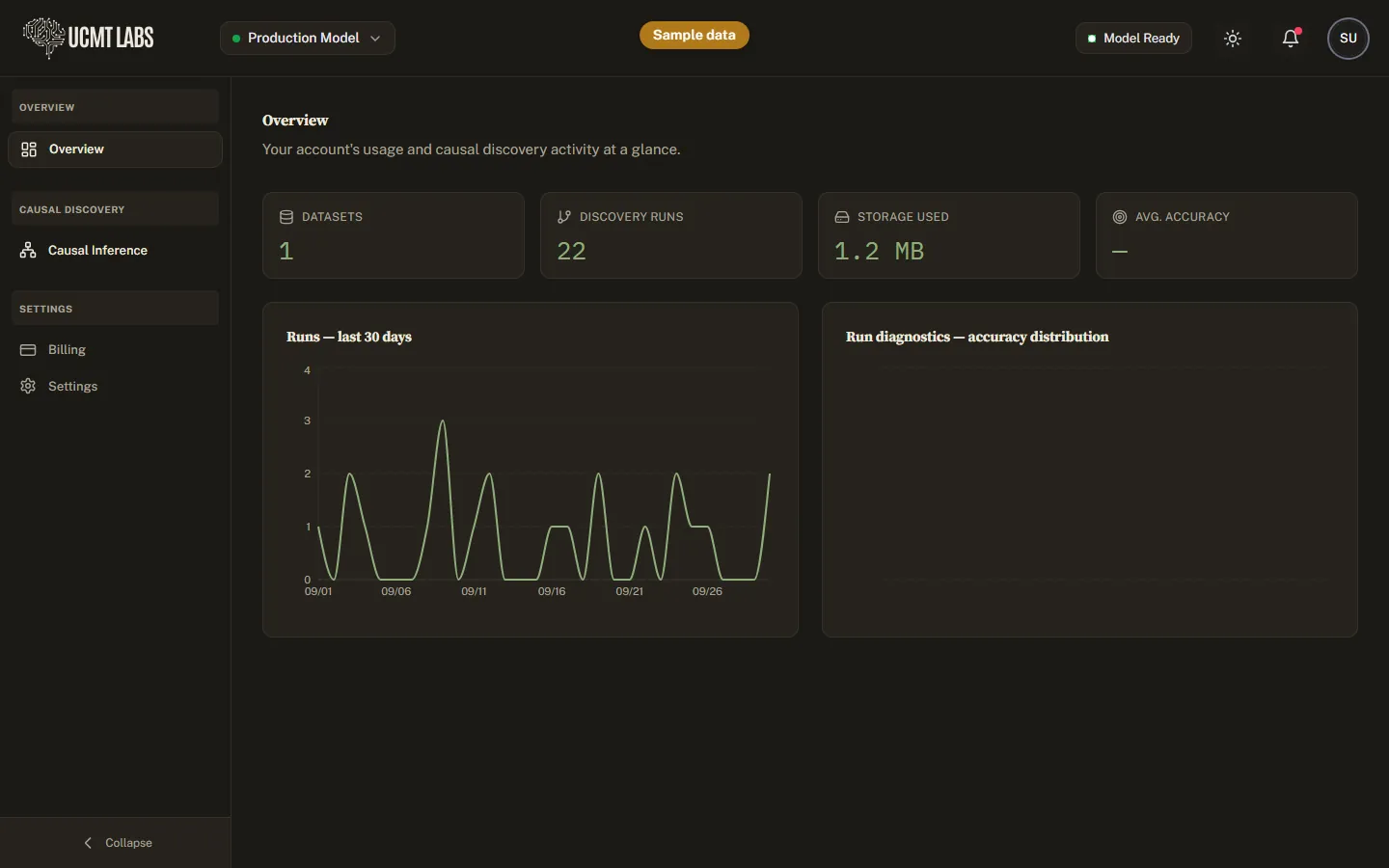Click the Causal Inference network icon
Screen dimensions: 1389x868
28,251
